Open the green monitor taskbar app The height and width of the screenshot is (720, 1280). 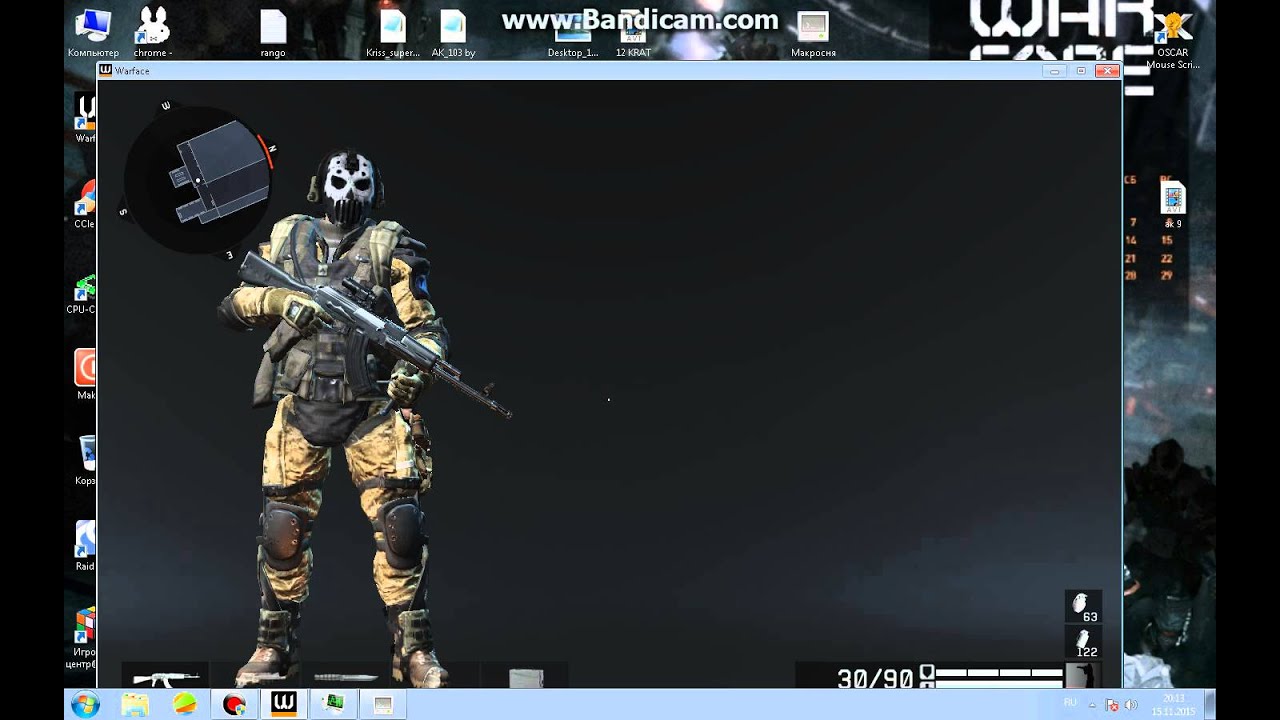pos(334,704)
